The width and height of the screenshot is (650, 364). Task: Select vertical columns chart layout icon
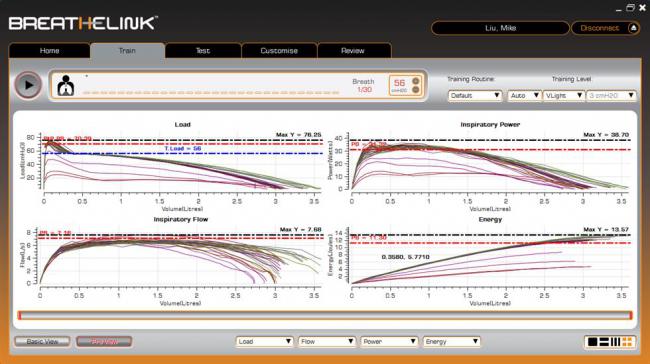[x=616, y=342]
